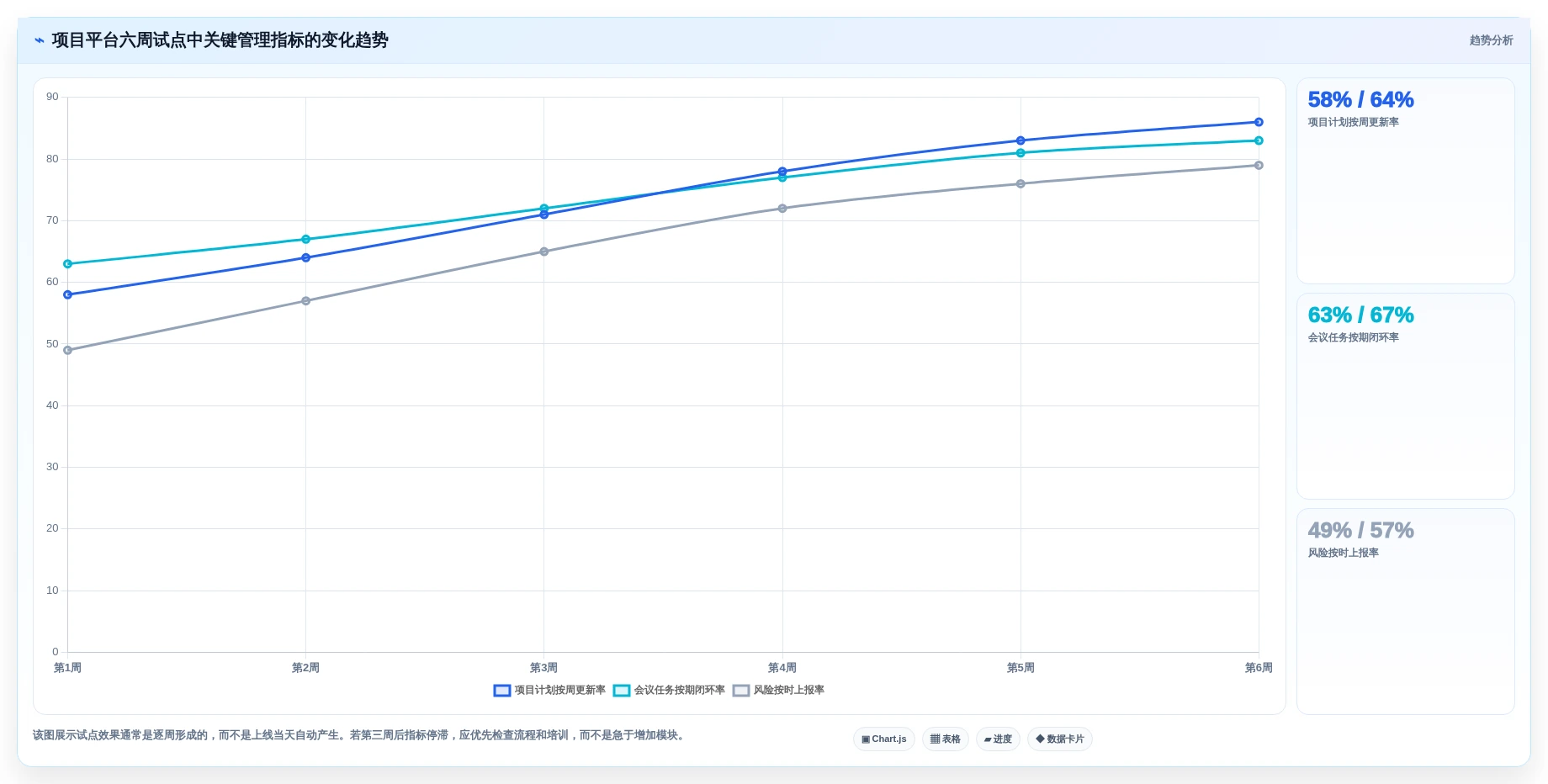Click the Chart.js tag
Image resolution: width=1548 pixels, height=784 pixels.
pyautogui.click(x=884, y=739)
